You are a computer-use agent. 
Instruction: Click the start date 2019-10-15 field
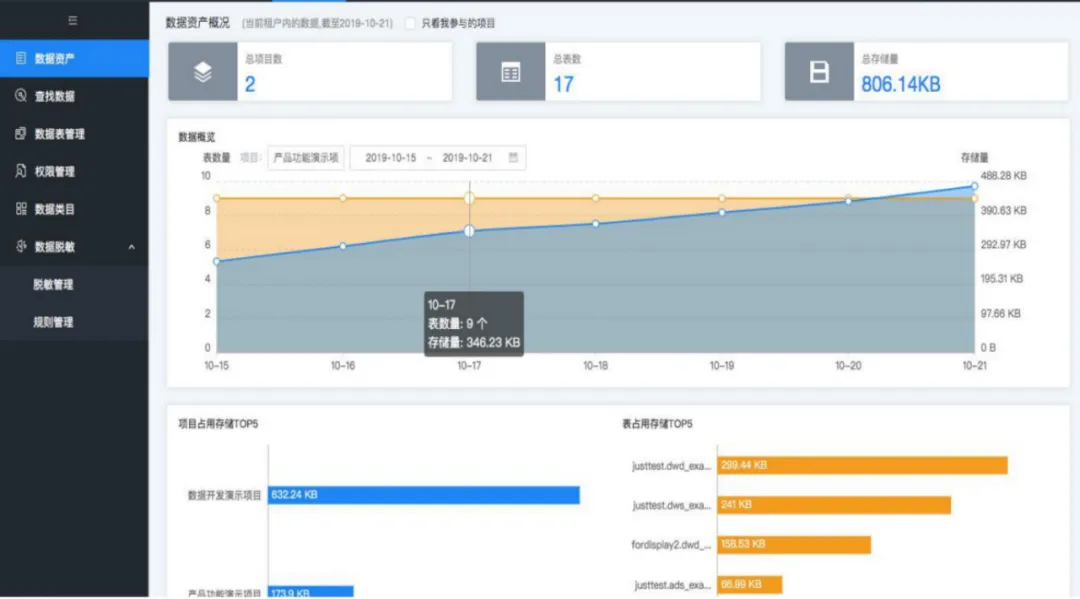390,158
